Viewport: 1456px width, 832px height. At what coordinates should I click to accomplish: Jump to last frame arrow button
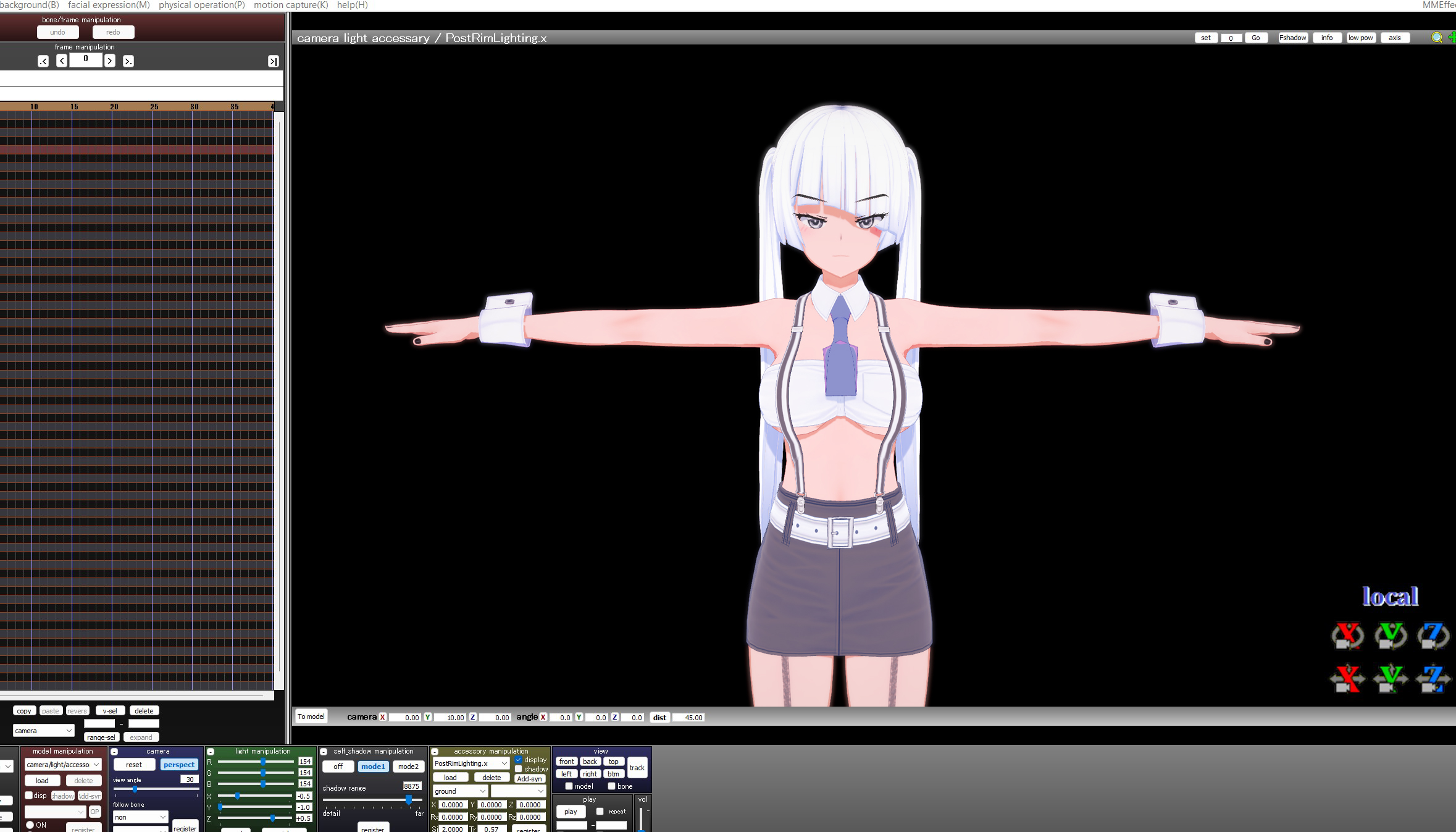pos(273,61)
